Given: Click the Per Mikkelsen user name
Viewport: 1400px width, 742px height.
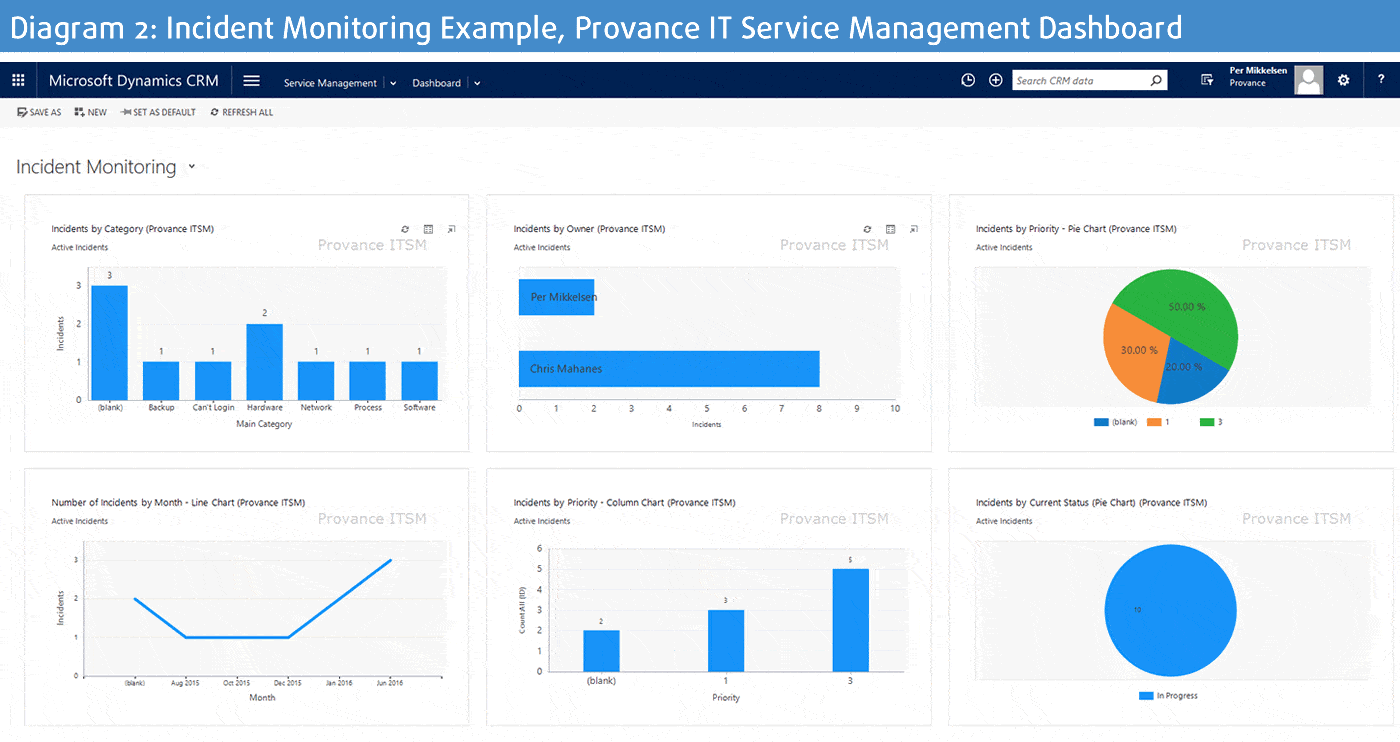Looking at the screenshot, I should coord(1258,71).
